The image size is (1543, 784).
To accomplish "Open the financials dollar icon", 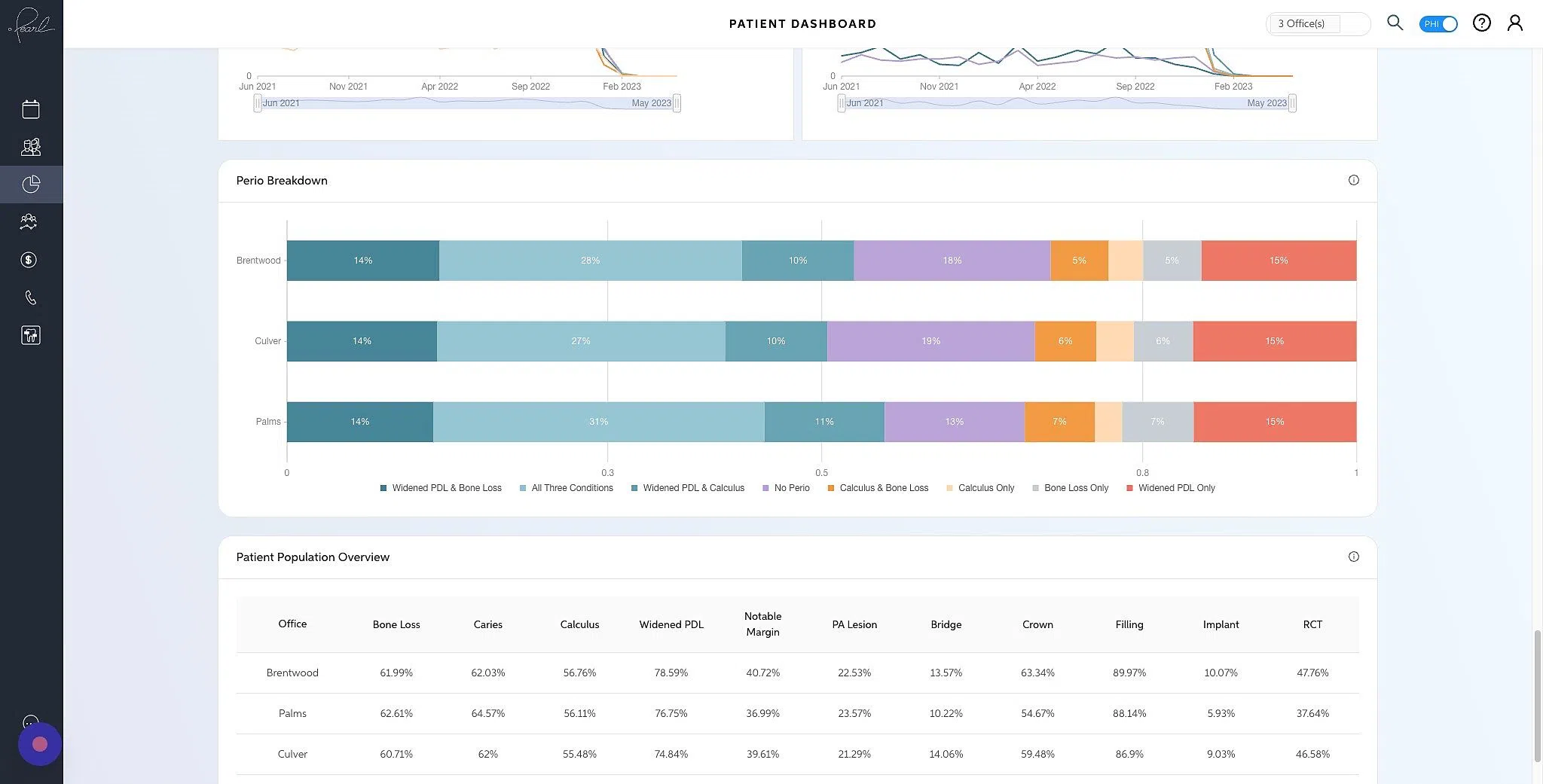I will (30, 259).
